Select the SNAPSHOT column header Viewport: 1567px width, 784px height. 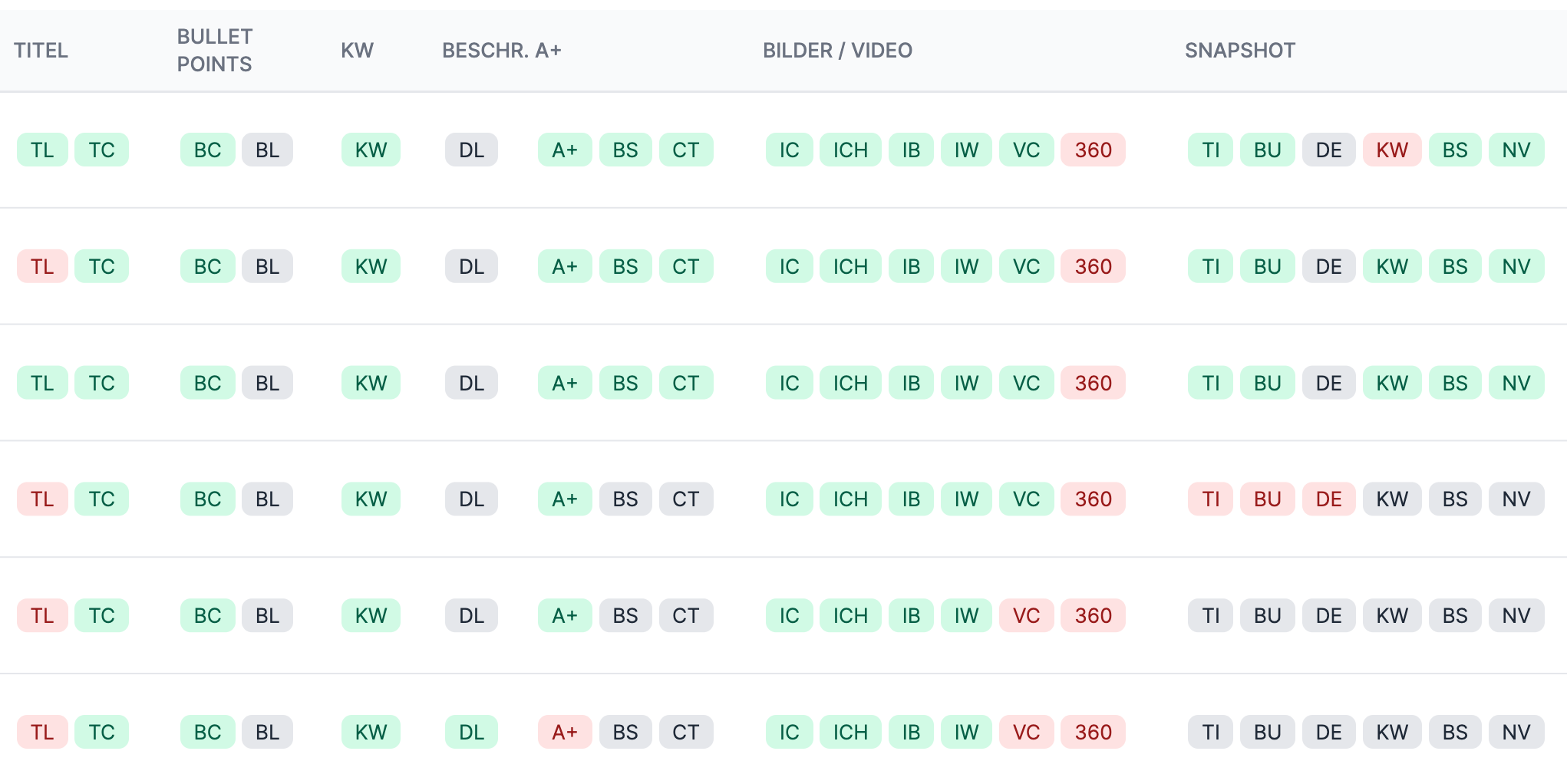point(1239,51)
